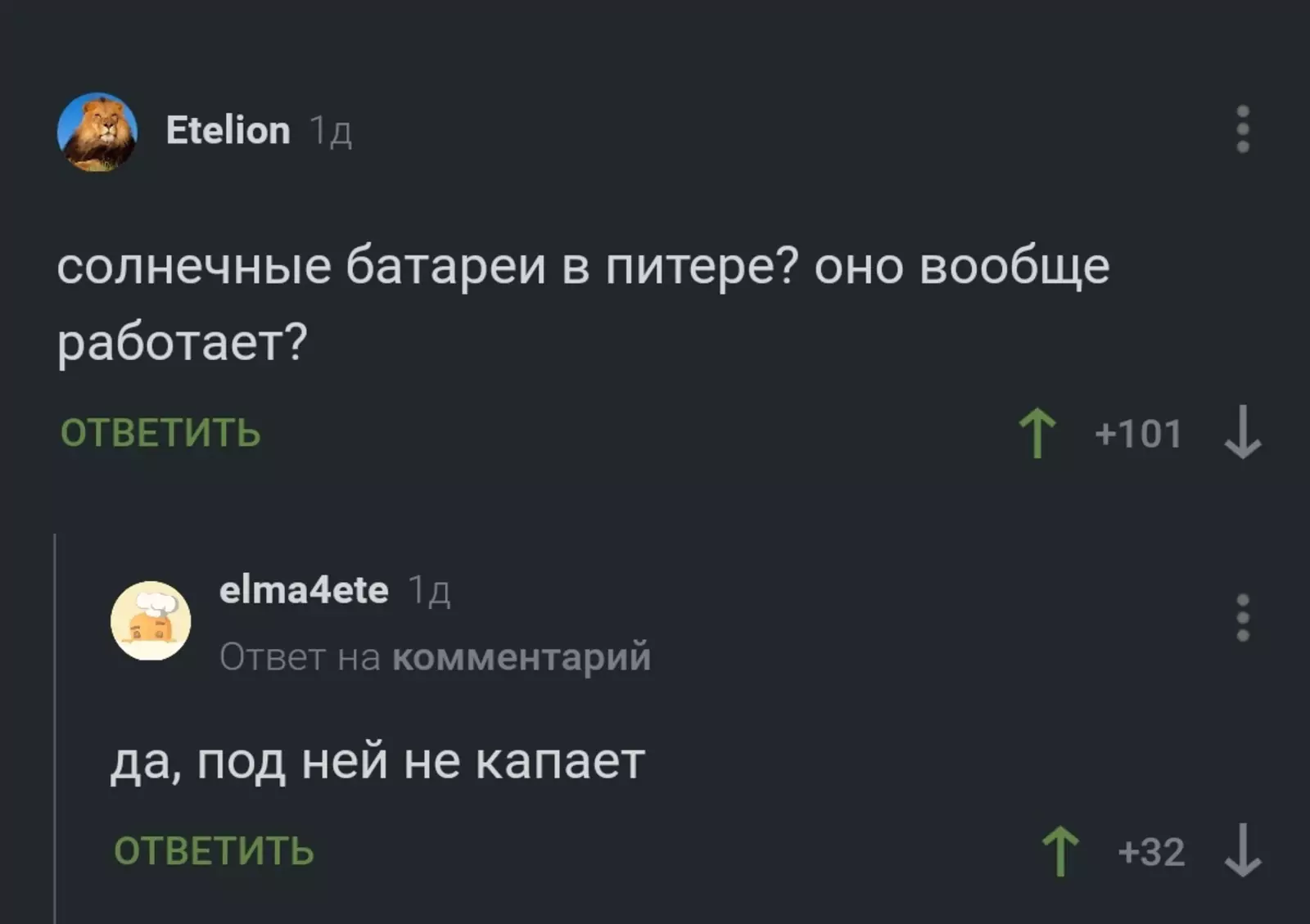
Task: Click the reply text 'да, под ней не капает'
Action: (x=377, y=762)
